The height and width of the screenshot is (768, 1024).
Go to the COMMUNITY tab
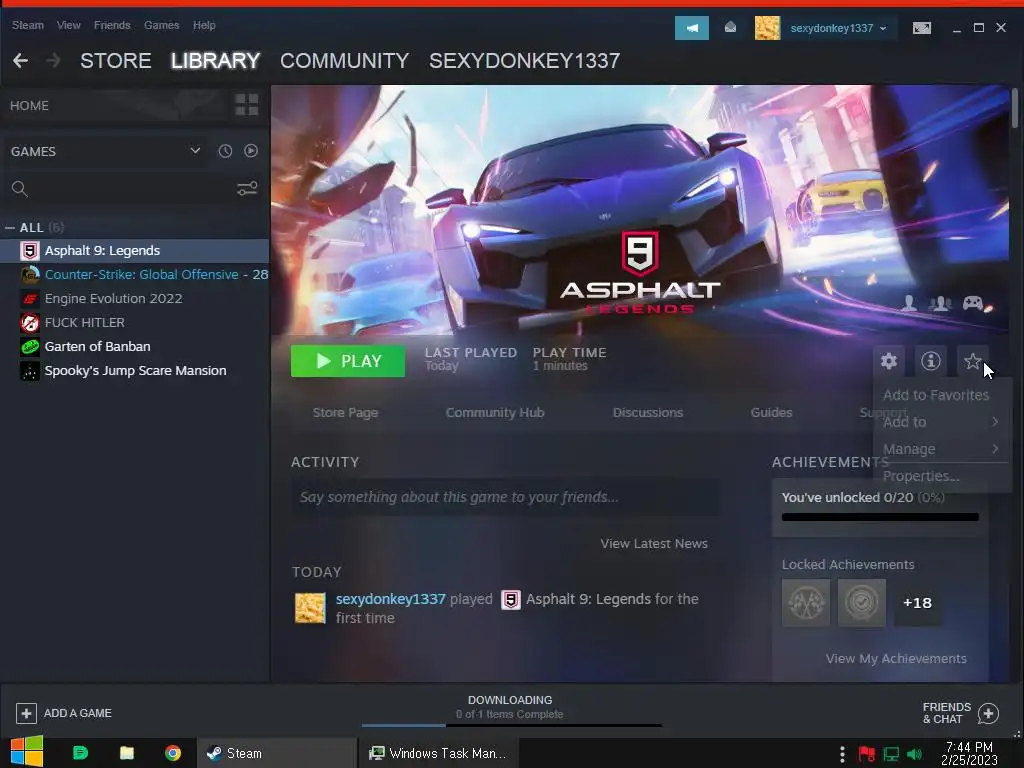coord(344,61)
